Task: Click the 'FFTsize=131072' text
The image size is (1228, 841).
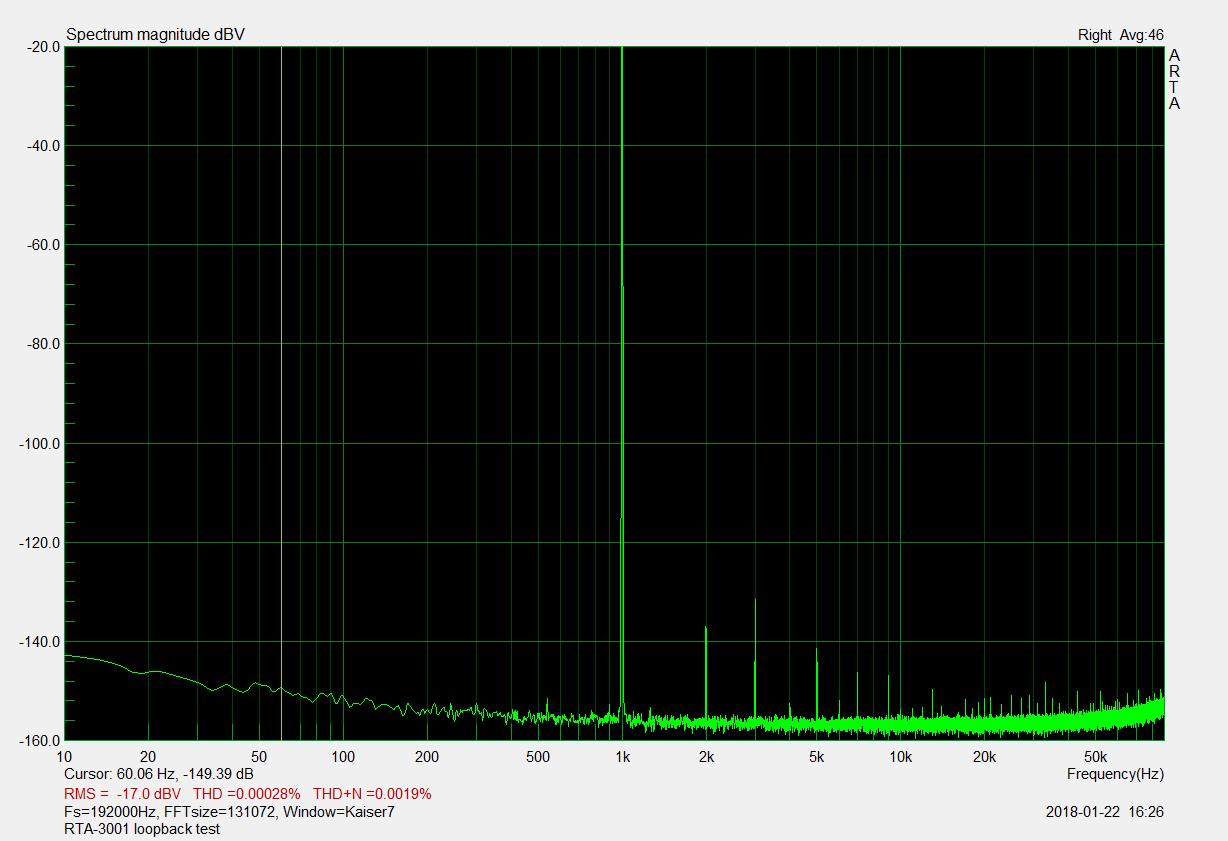Action: 219,812
